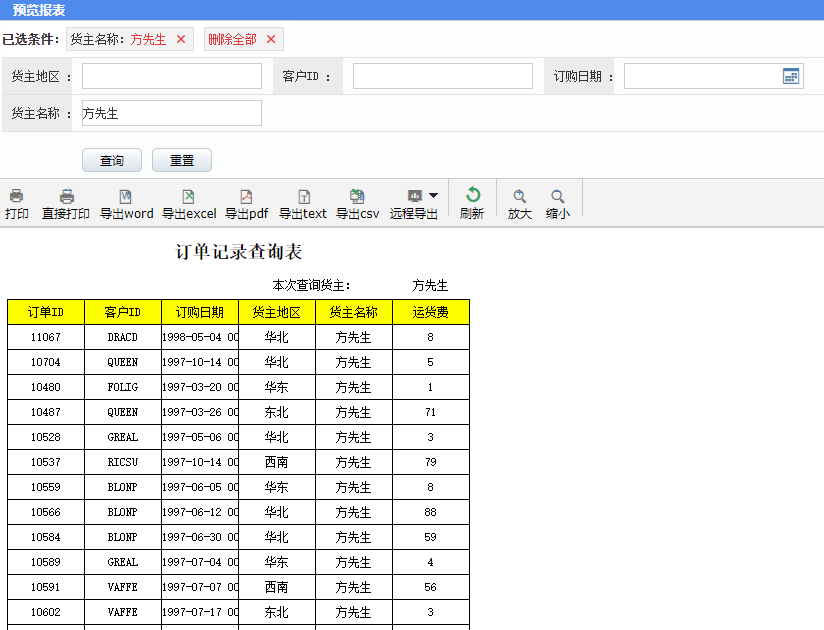Zoom in using the 放大 icon
This screenshot has height=630, width=824.
(520, 197)
